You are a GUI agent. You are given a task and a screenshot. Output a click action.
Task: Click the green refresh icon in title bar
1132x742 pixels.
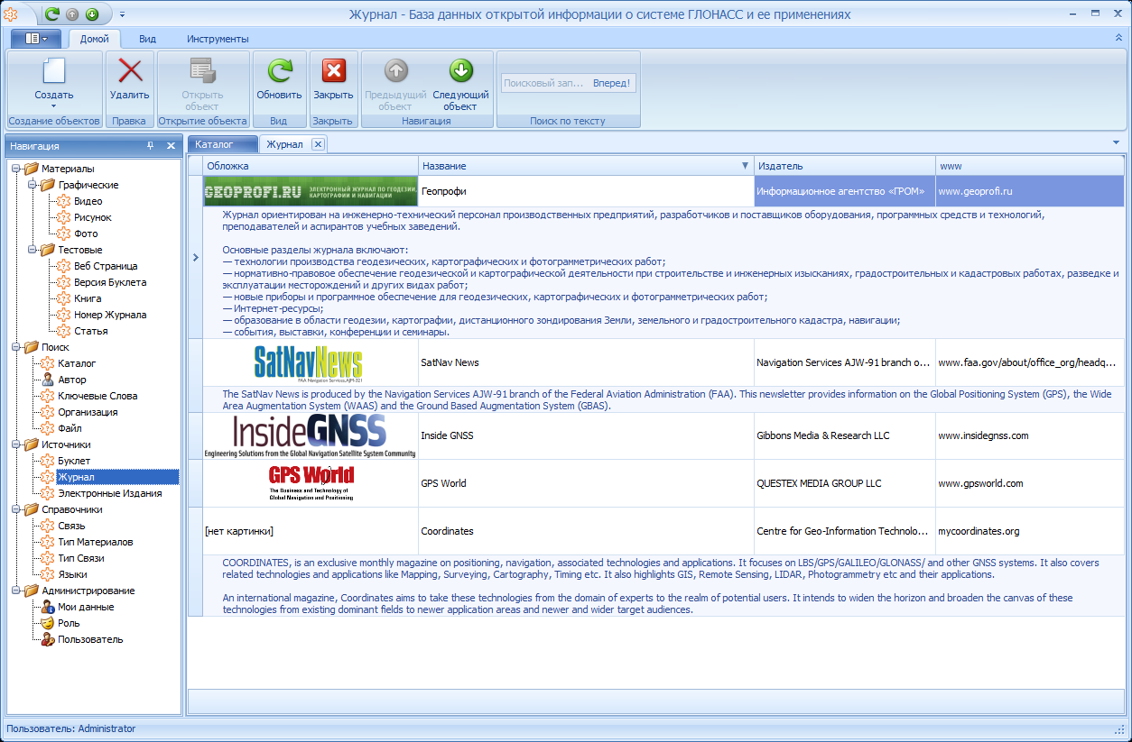click(52, 14)
